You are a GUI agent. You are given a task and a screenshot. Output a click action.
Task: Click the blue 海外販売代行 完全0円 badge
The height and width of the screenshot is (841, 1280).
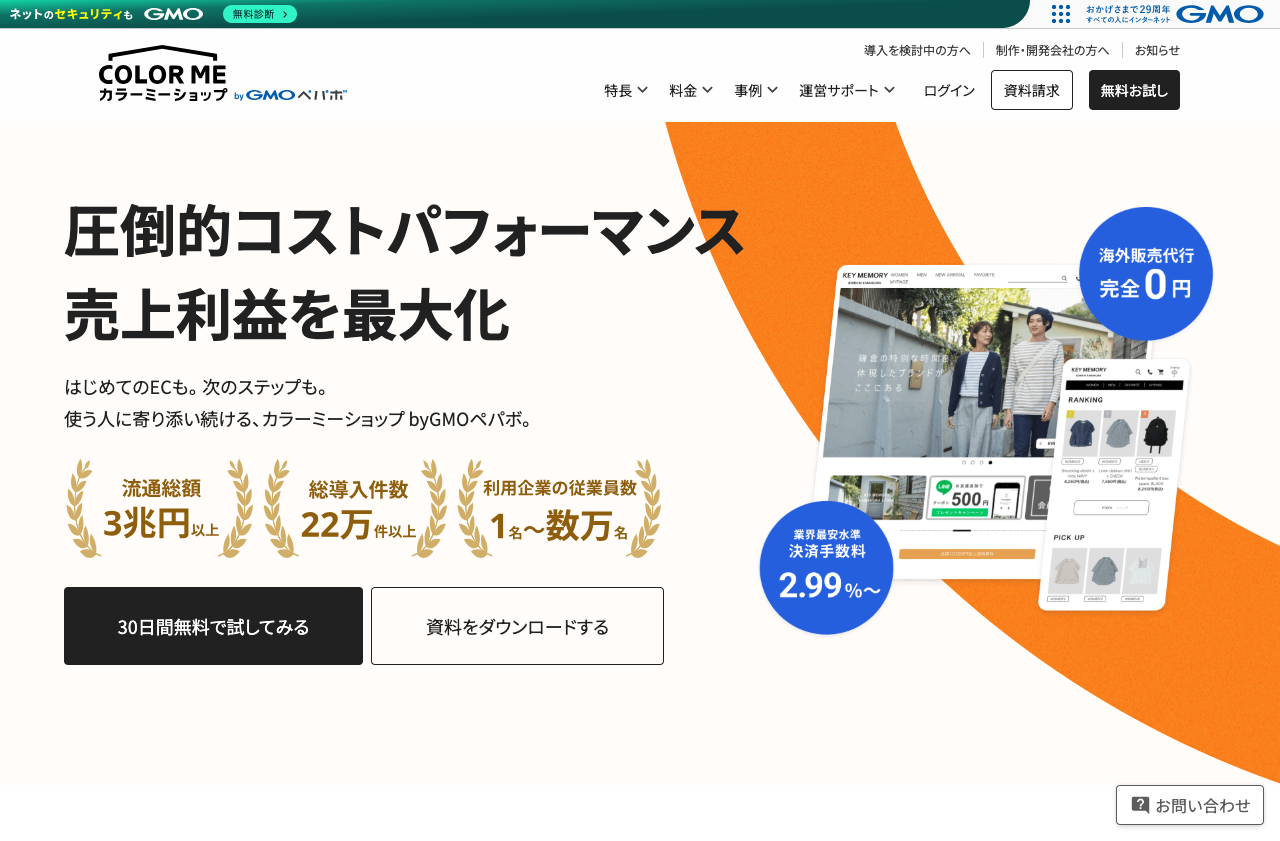point(1145,273)
